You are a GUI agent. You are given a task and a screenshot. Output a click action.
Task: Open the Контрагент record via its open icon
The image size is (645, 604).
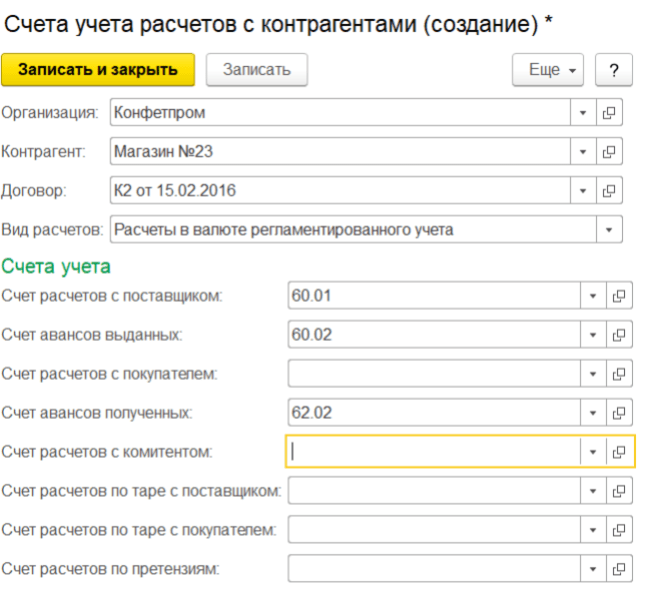[x=609, y=152]
